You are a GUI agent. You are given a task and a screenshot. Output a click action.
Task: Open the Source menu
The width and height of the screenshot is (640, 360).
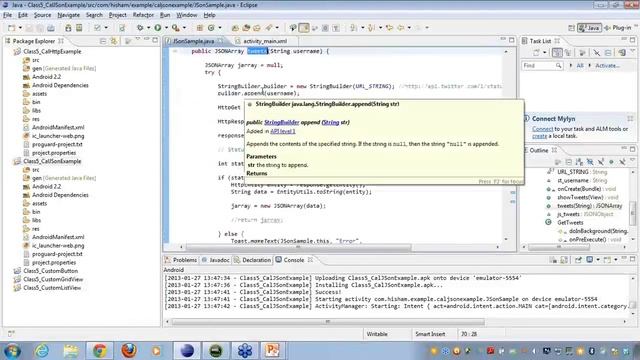click(x=42, y=15)
